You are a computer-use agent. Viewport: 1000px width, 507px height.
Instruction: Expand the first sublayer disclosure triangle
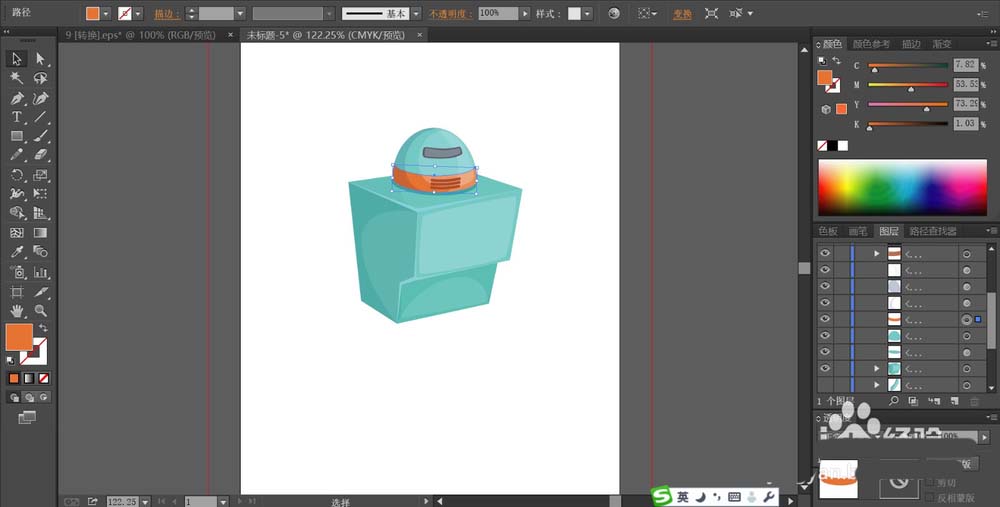click(x=877, y=253)
